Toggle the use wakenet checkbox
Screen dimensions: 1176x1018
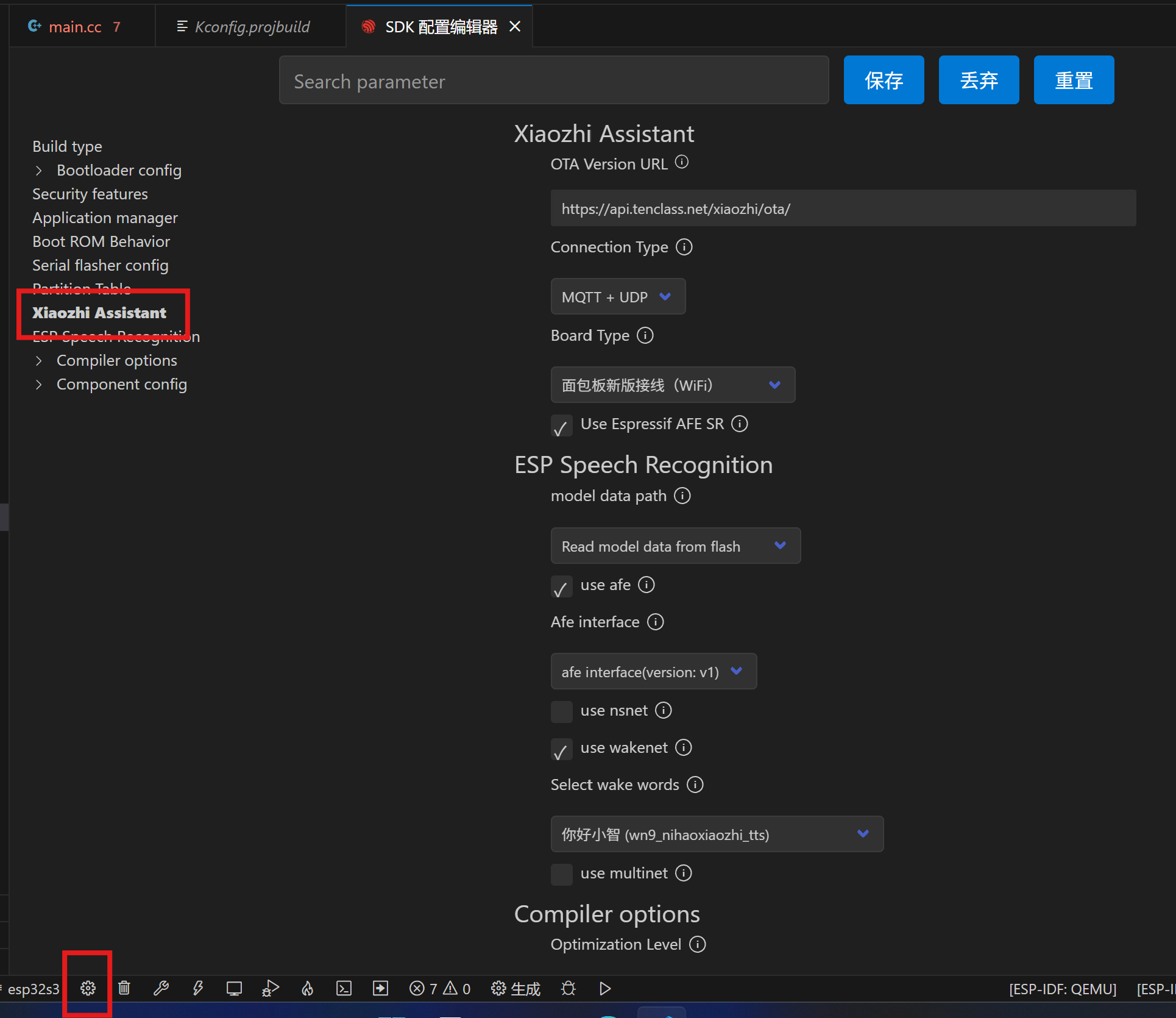tap(561, 749)
